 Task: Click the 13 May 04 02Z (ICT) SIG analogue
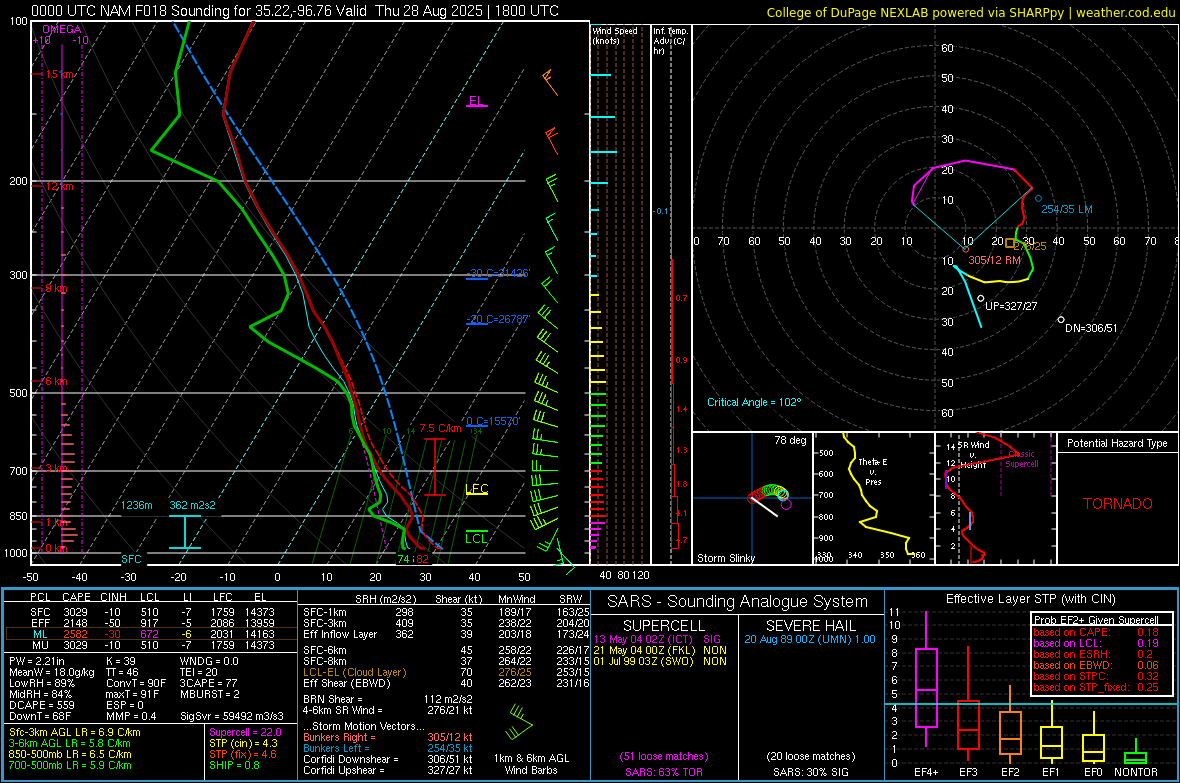pyautogui.click(x=658, y=639)
